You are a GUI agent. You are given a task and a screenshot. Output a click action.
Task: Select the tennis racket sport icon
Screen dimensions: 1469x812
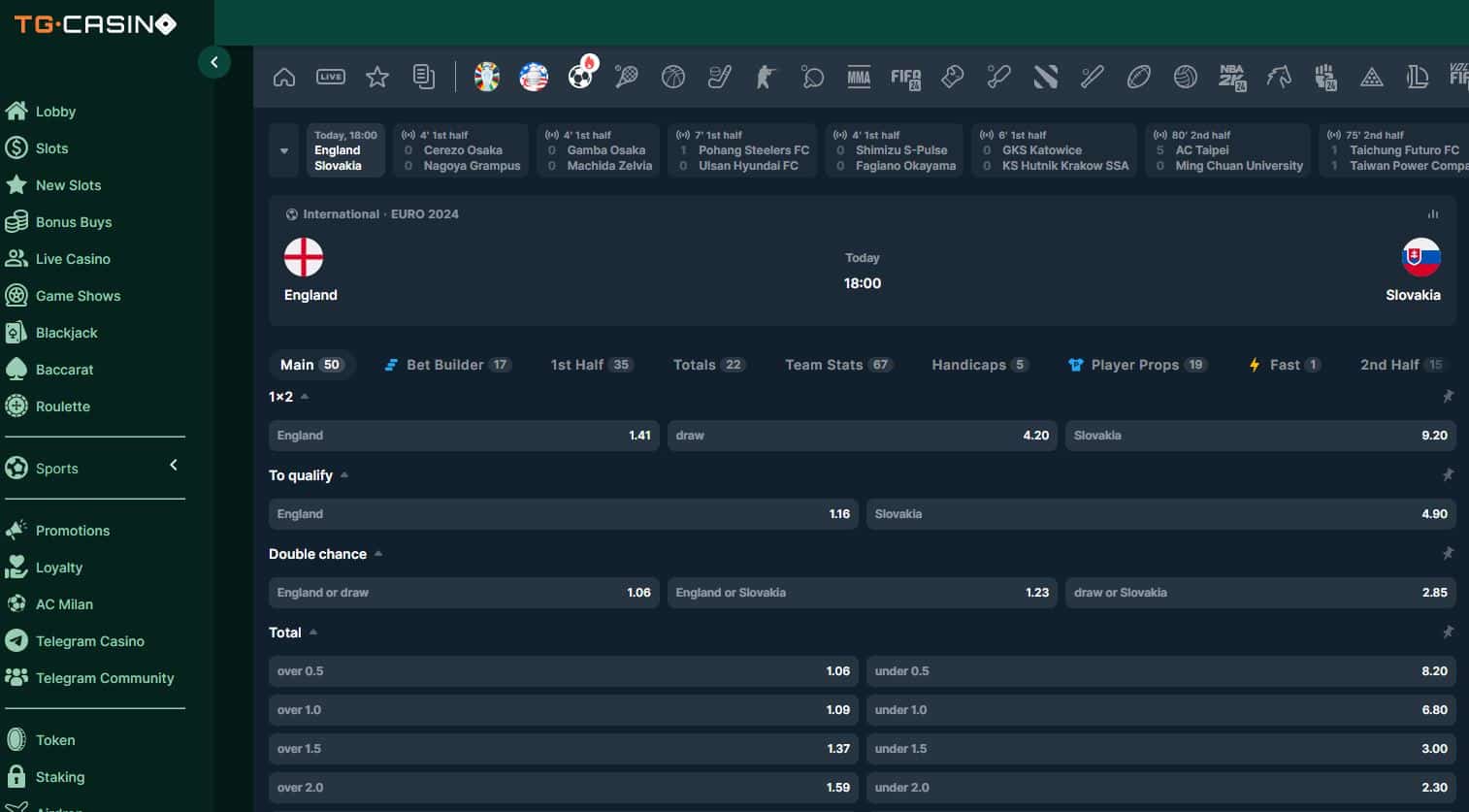(x=627, y=77)
